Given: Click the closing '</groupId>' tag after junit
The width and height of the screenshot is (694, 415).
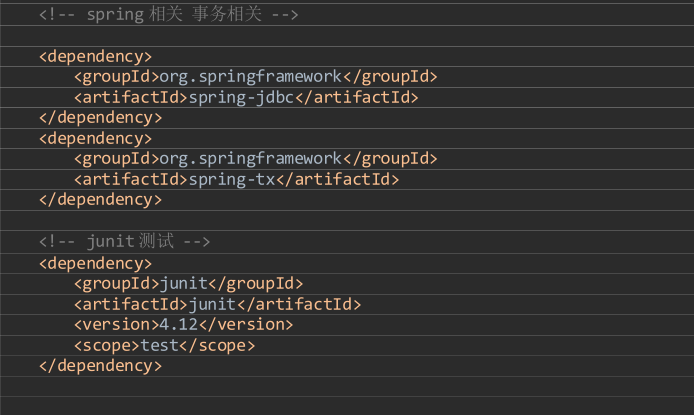Looking at the screenshot, I should tap(255, 284).
